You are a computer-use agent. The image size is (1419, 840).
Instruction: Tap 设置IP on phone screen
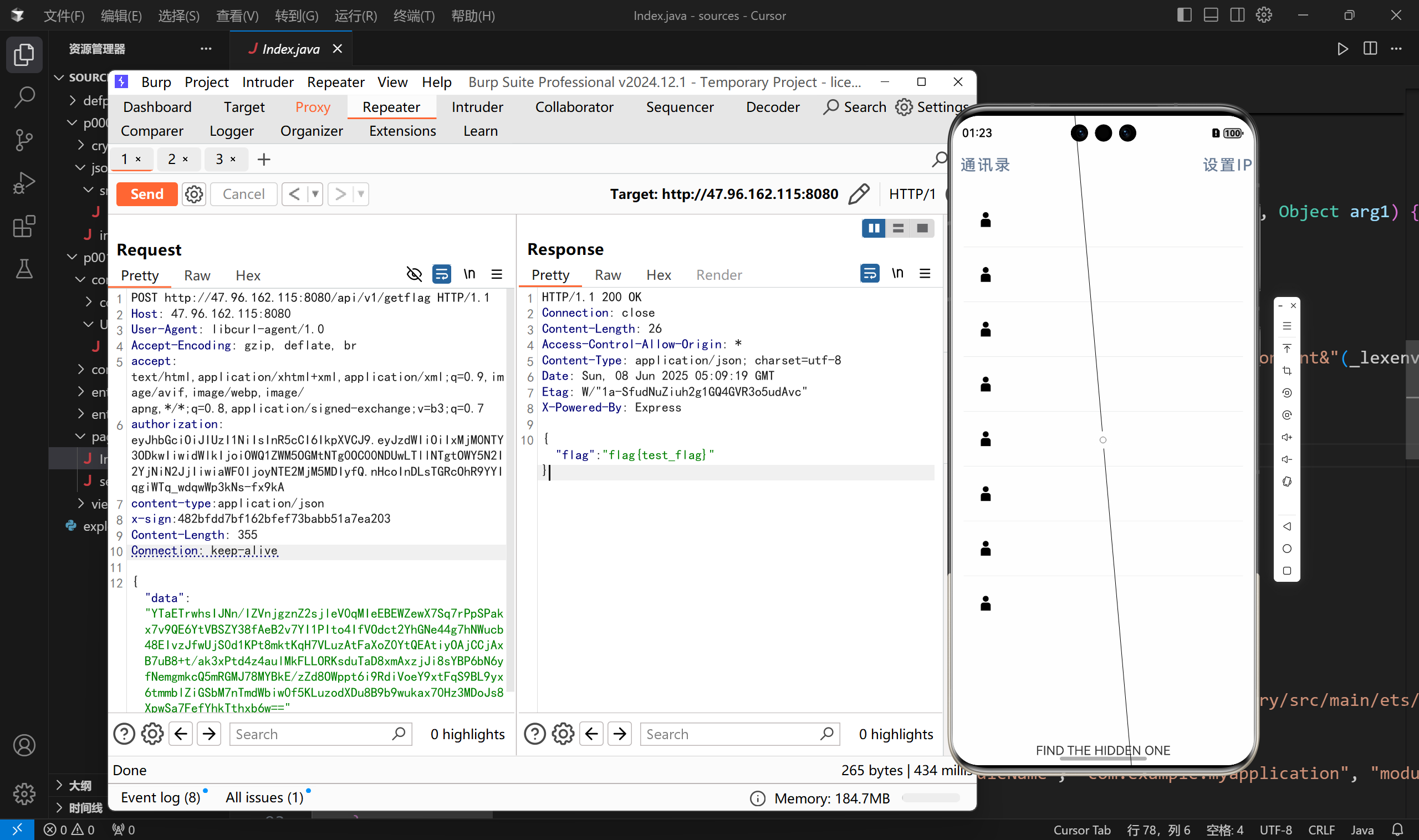pyautogui.click(x=1226, y=165)
